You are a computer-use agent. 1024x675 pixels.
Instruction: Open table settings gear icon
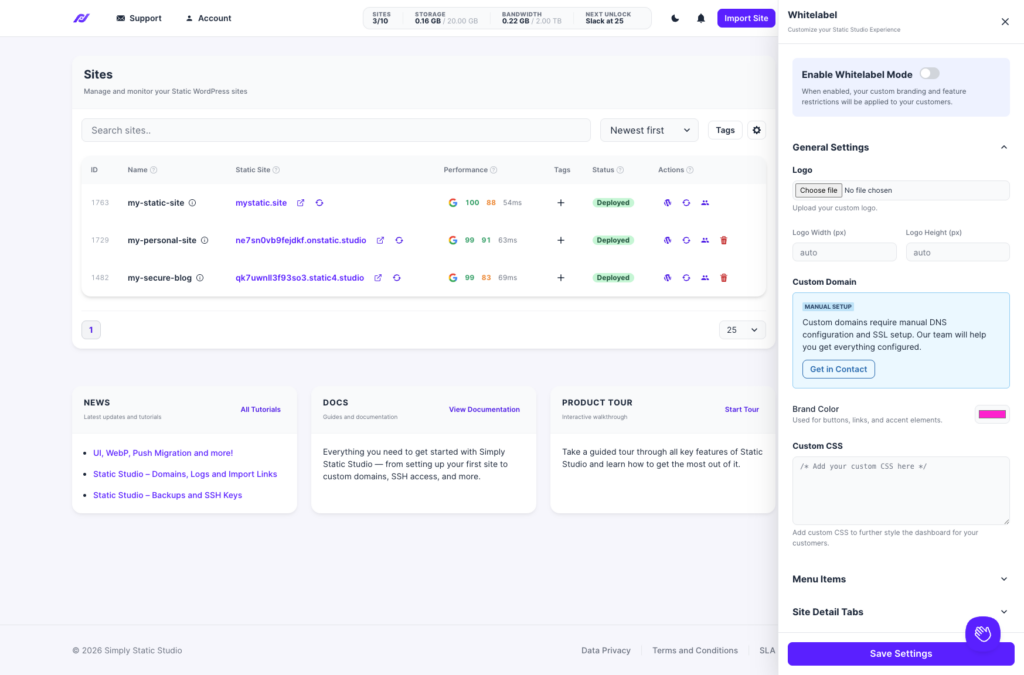(756, 130)
